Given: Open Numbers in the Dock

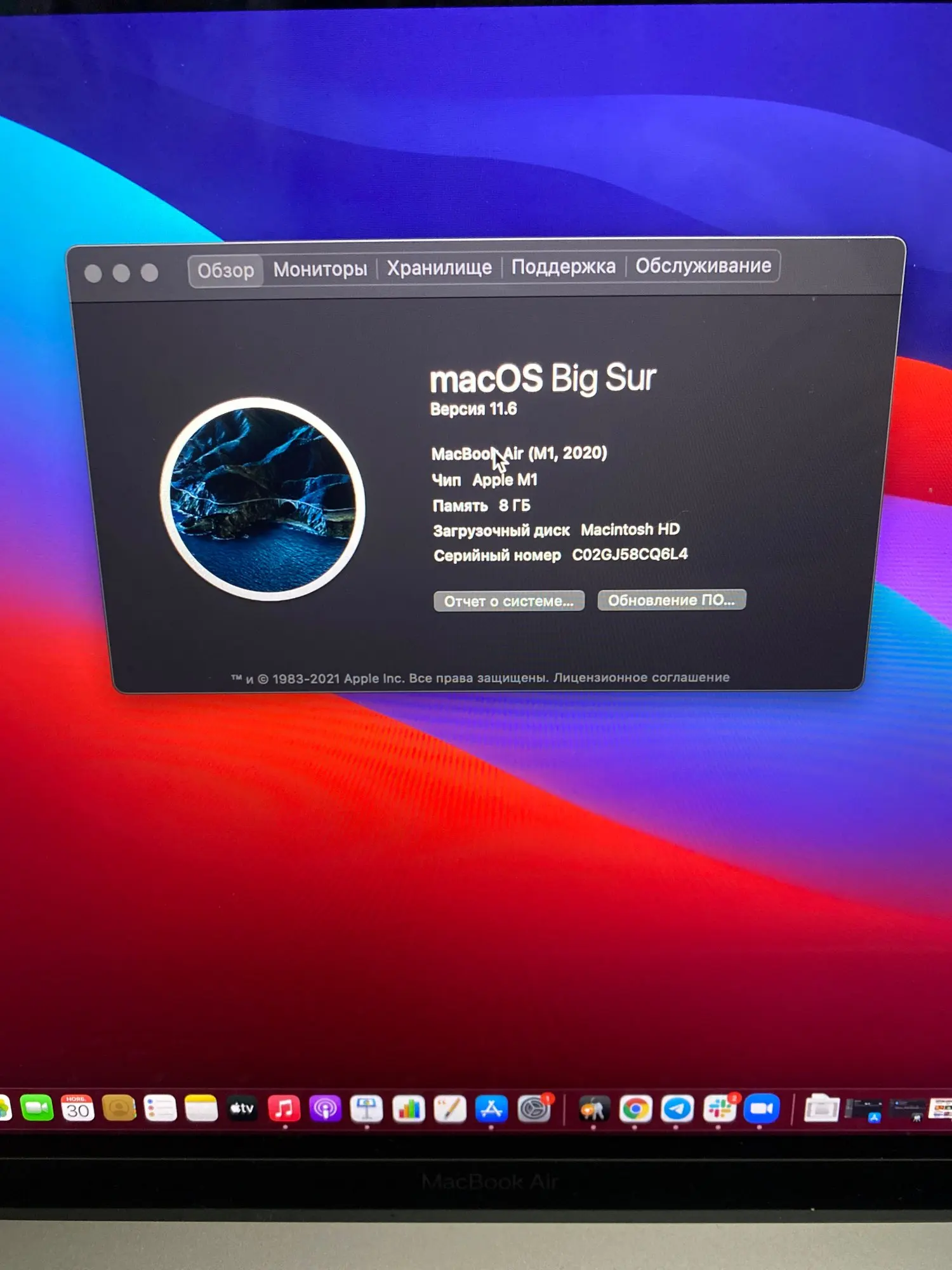Looking at the screenshot, I should (x=408, y=1109).
